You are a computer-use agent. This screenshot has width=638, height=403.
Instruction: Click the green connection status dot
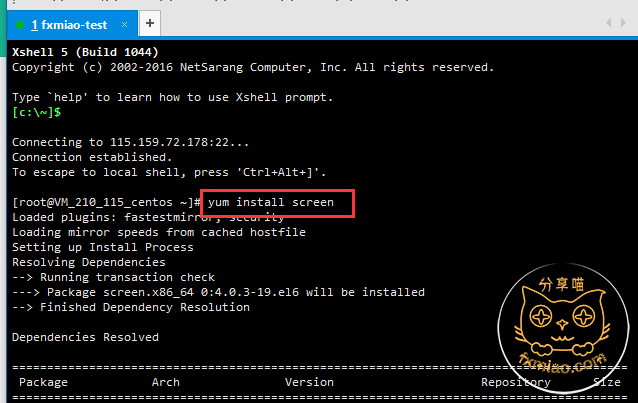(20, 25)
